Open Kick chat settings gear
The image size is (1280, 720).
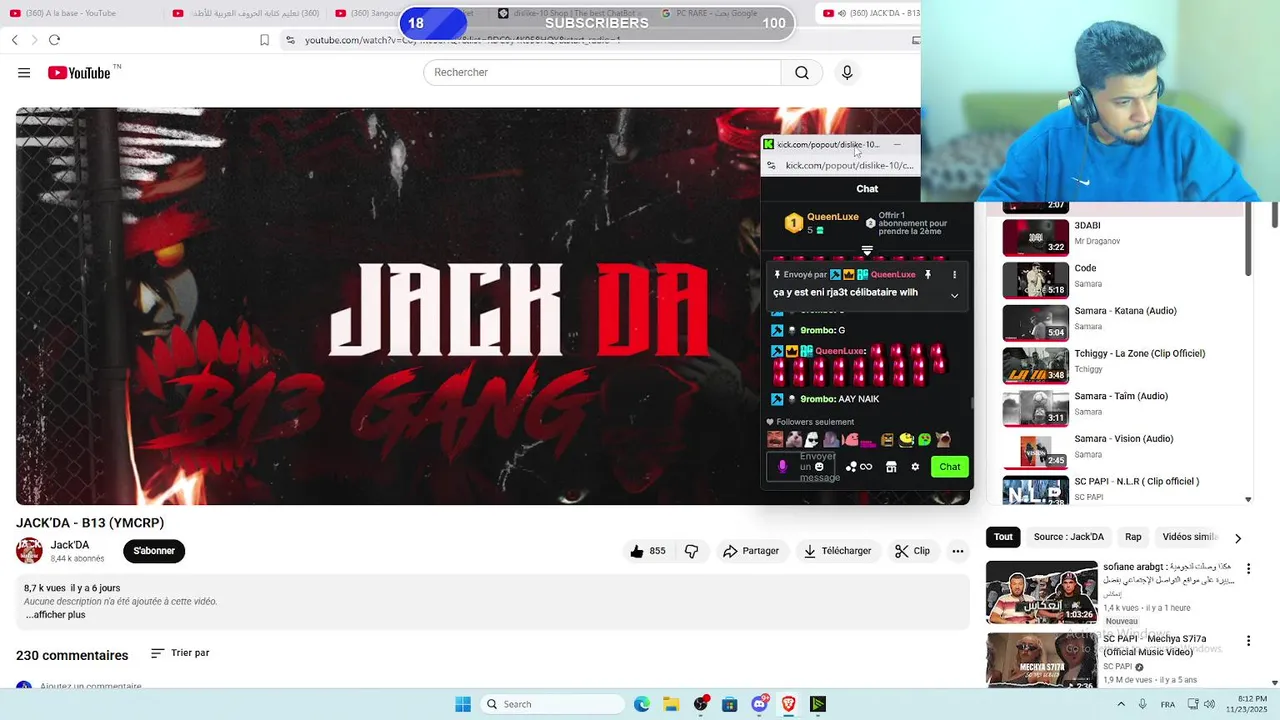[x=915, y=467]
